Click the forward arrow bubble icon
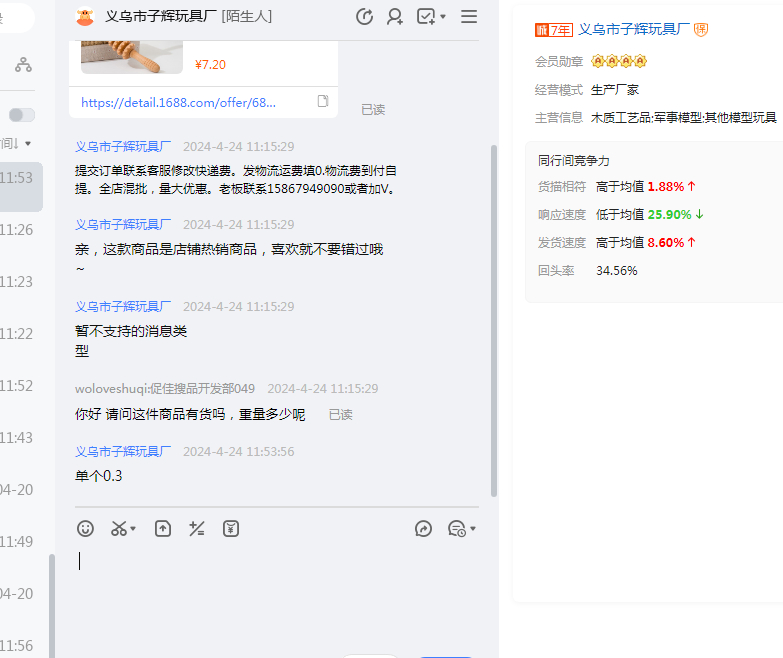Image resolution: width=783 pixels, height=658 pixels. [423, 528]
